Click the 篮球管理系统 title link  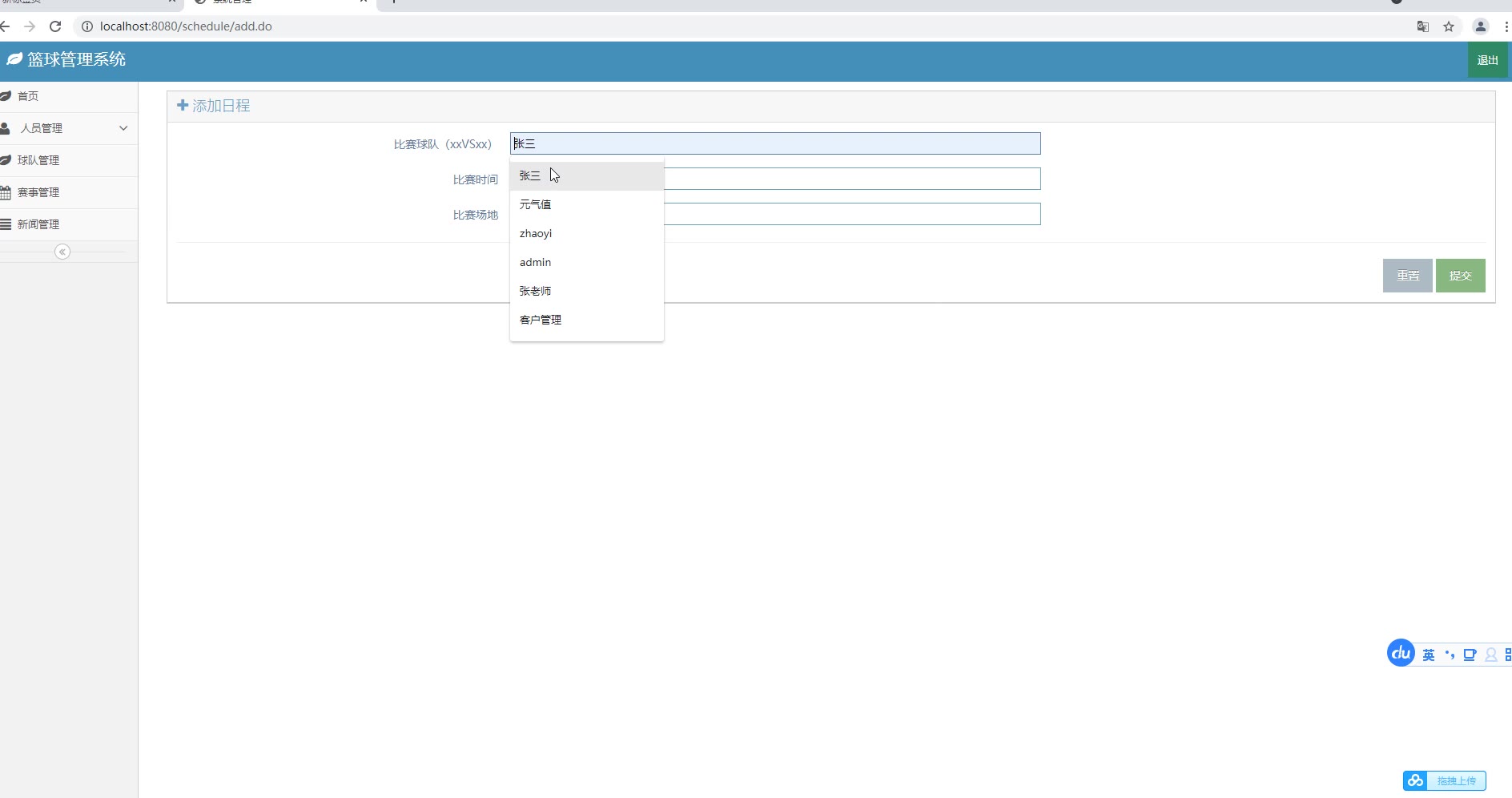tap(77, 59)
